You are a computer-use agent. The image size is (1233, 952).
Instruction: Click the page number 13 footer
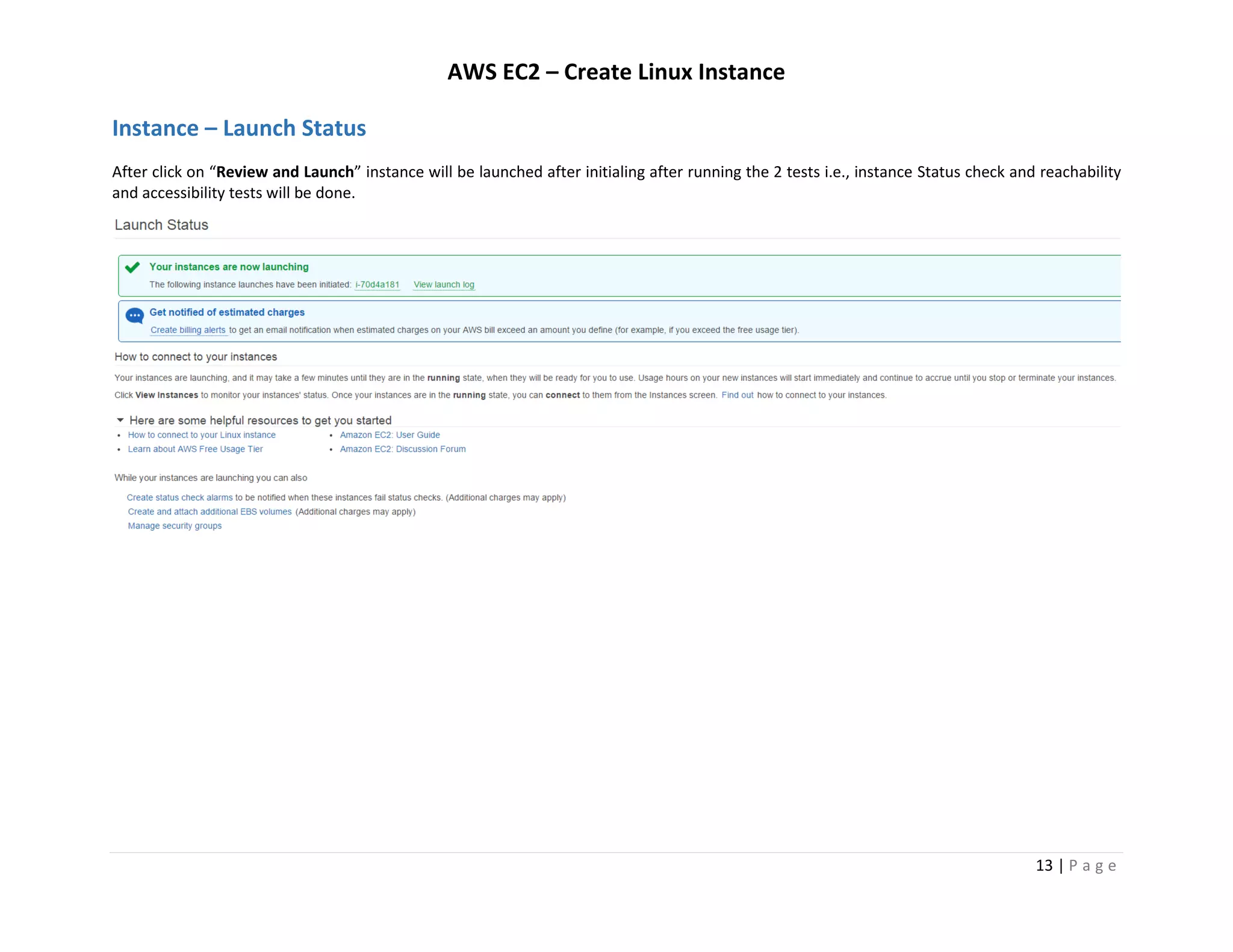(1076, 865)
